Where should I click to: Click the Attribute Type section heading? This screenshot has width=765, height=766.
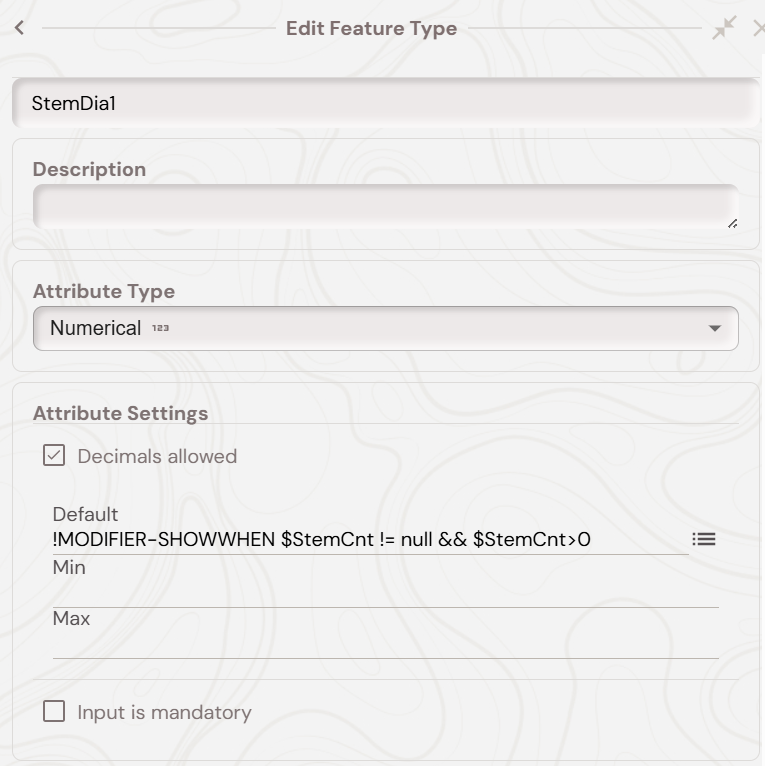tap(104, 291)
